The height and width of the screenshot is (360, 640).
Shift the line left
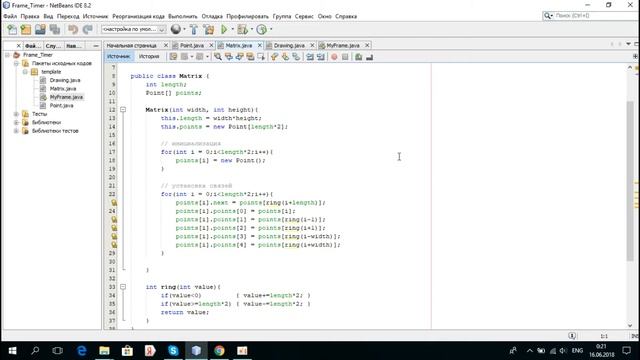[310, 57]
